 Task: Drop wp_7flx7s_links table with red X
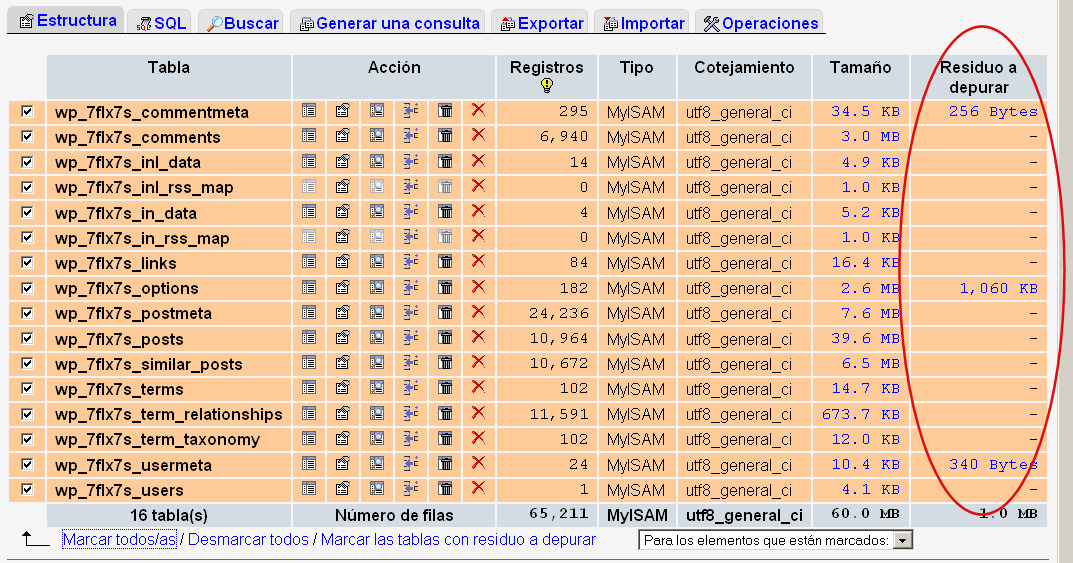(x=478, y=262)
